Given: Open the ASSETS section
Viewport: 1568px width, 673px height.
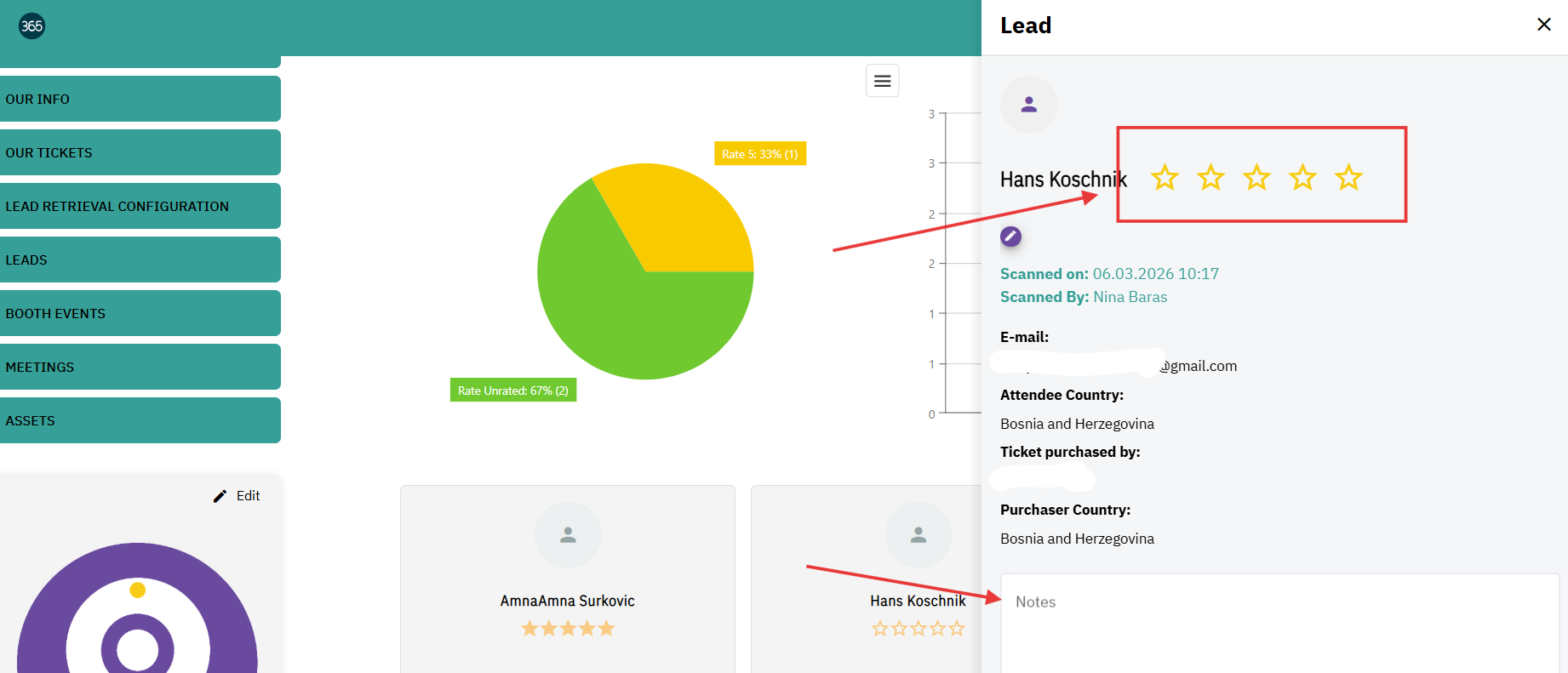Looking at the screenshot, I should 140,420.
